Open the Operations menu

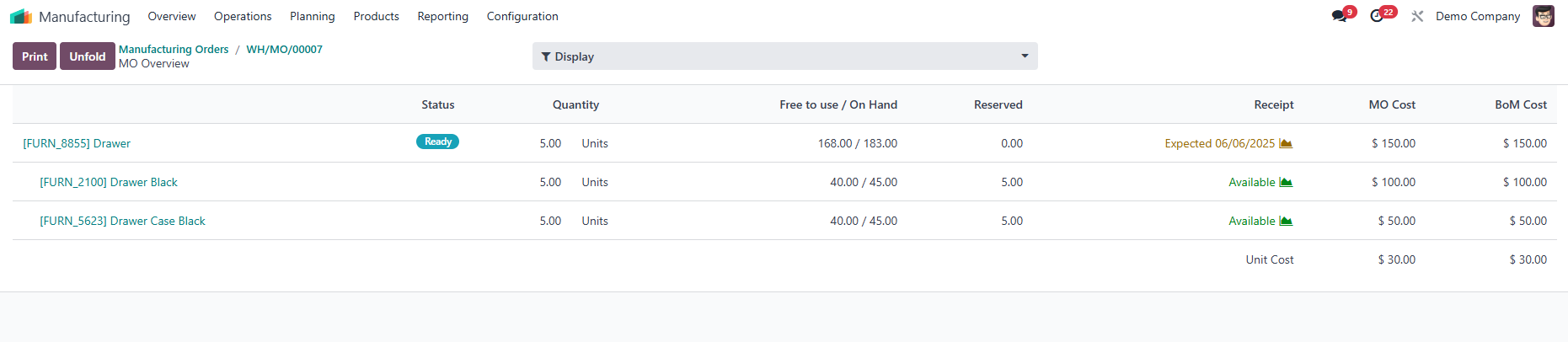point(243,16)
